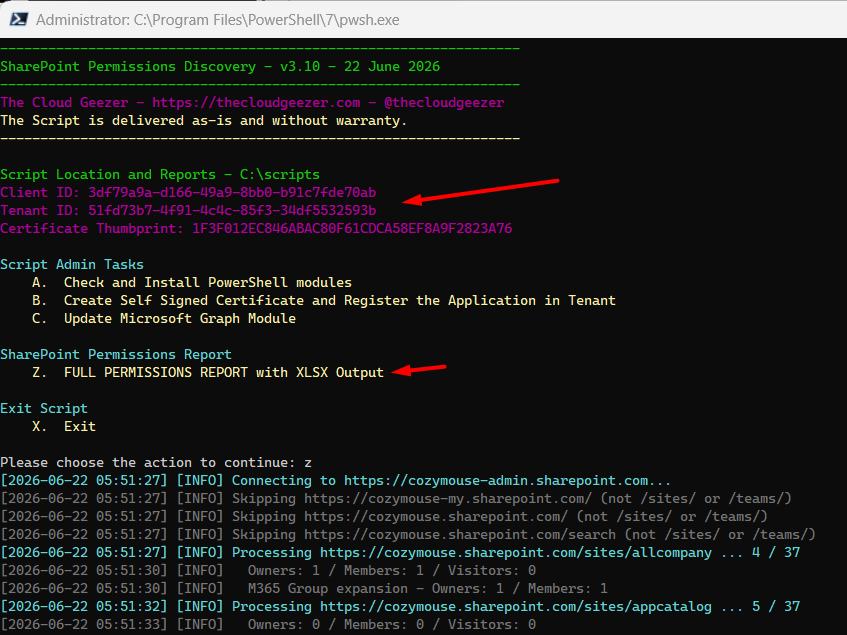Click the 'SharePoint Permissions Report' heading

click(116, 354)
